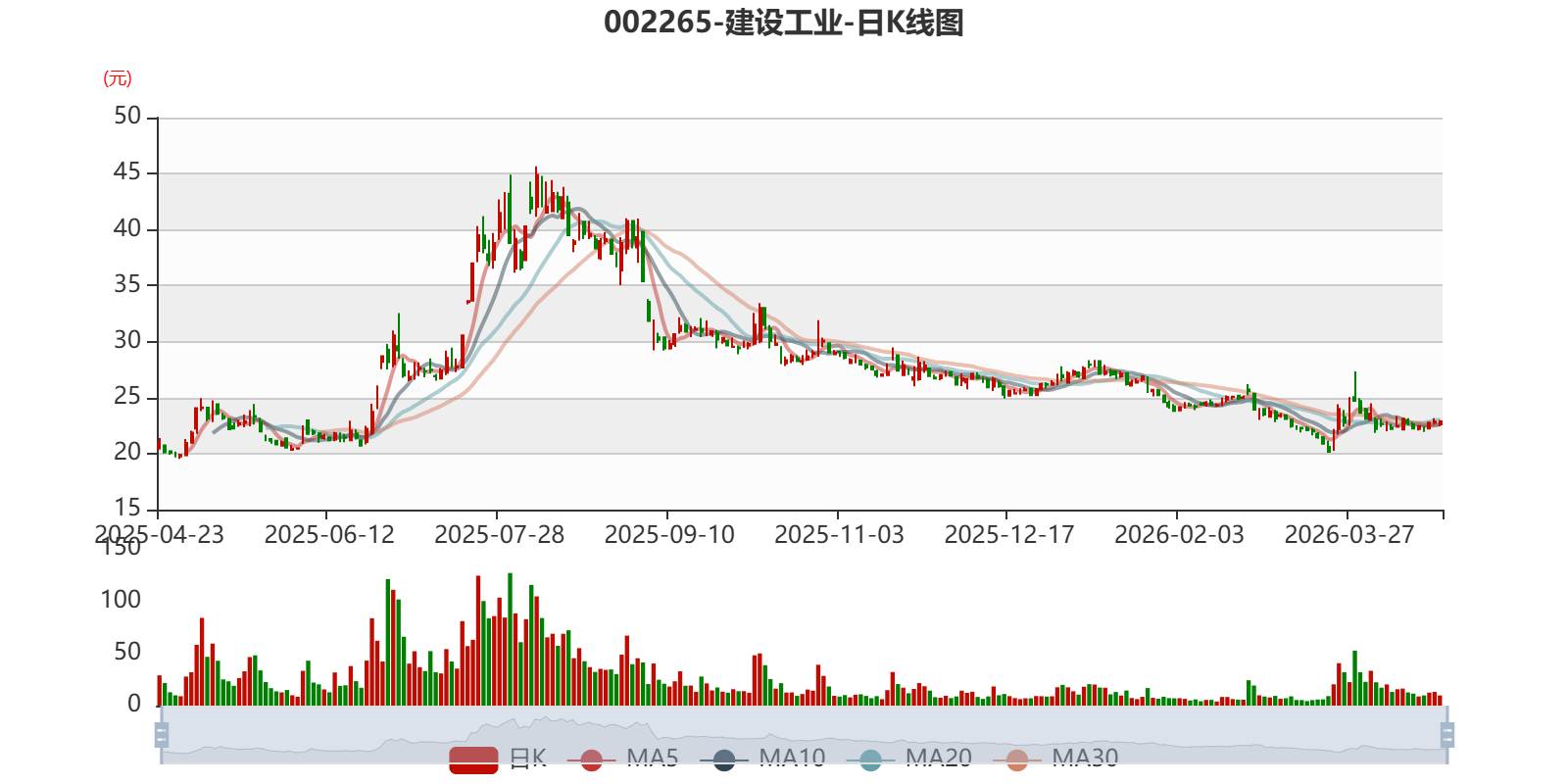1568x784 pixels.
Task: Toggle the MA10 legend line
Action: tap(762, 759)
